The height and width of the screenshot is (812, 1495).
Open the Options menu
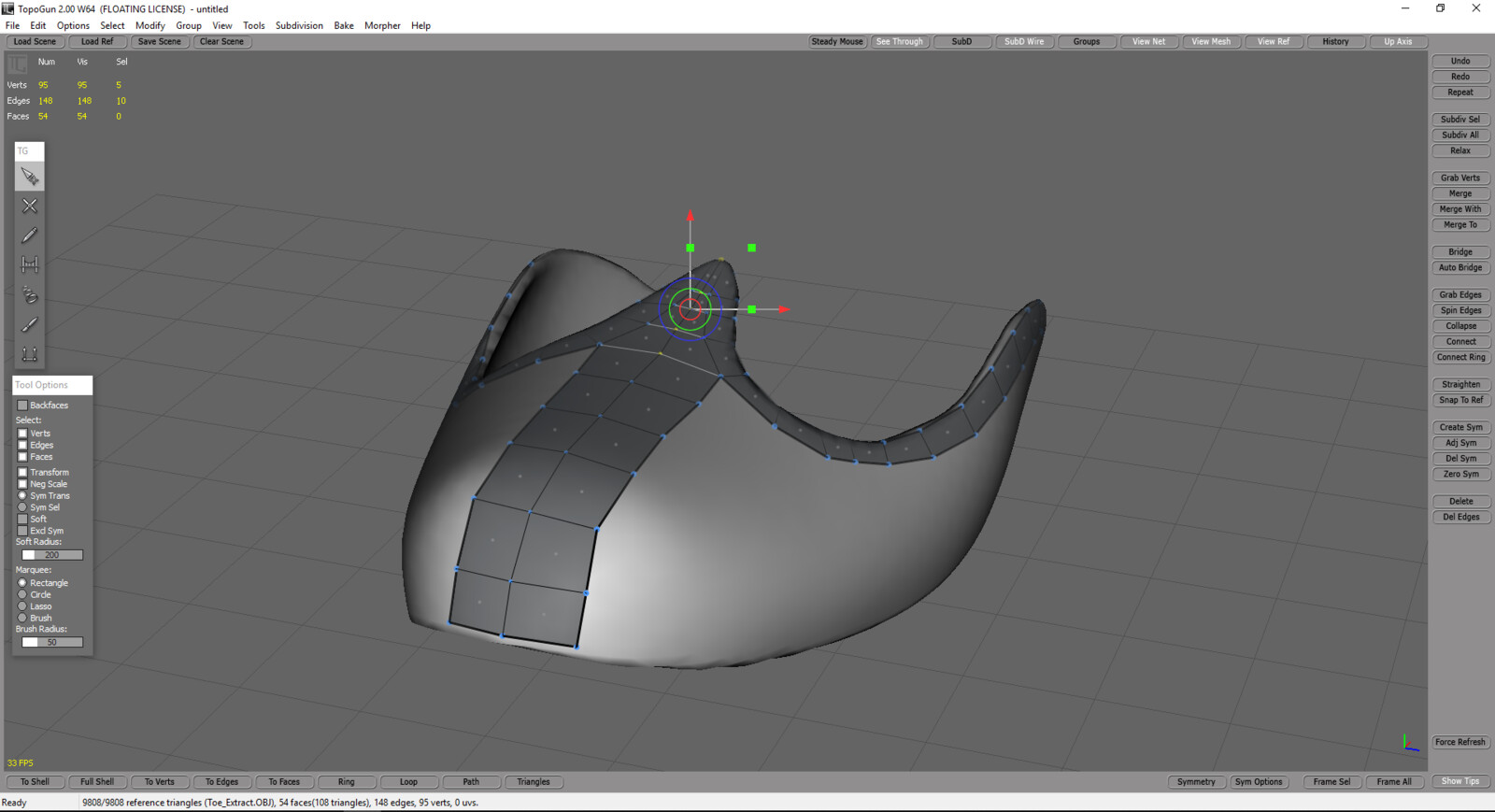click(73, 25)
